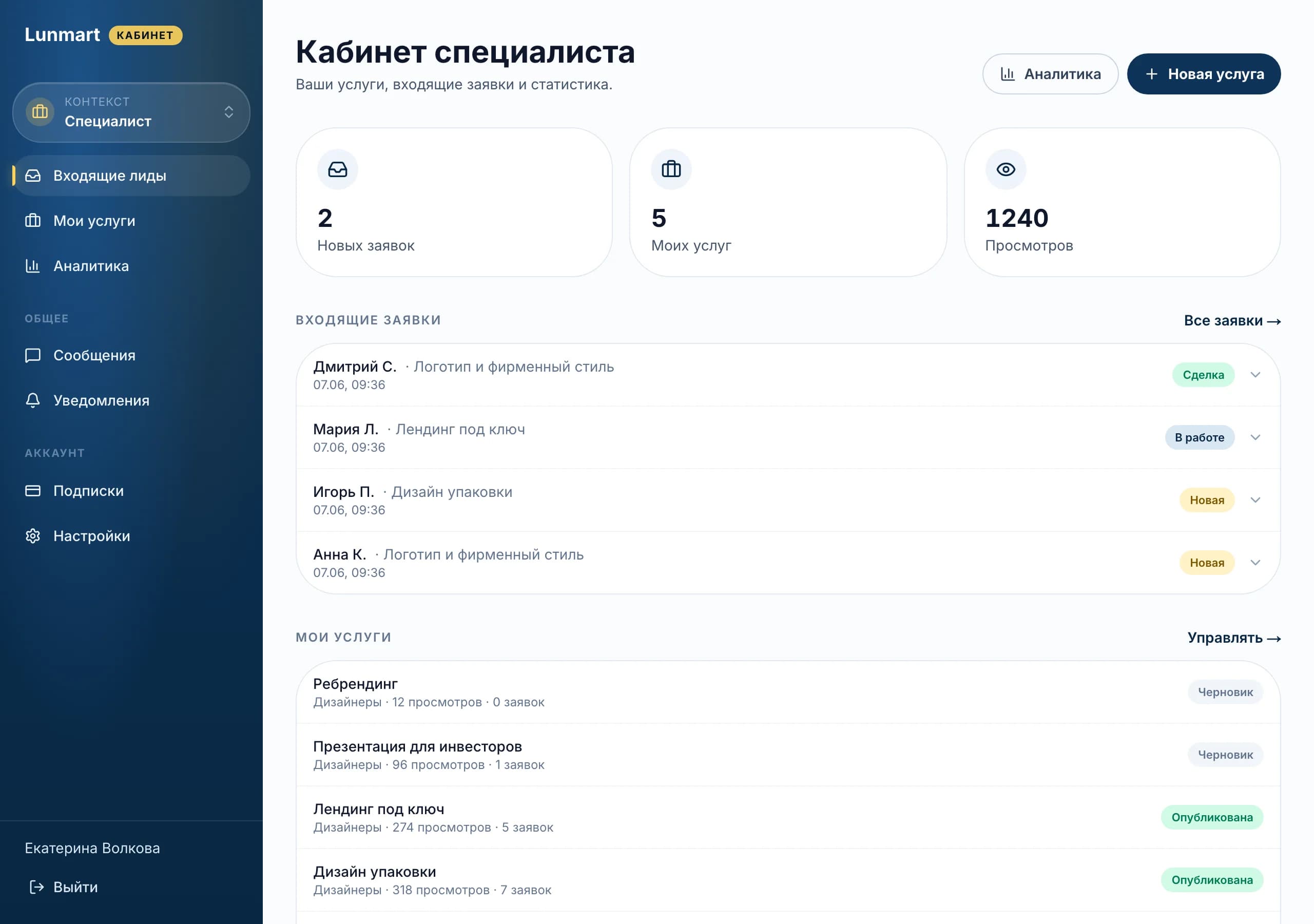The height and width of the screenshot is (924, 1314).
Task: Click Новая badge on Анна К. row
Action: (x=1206, y=563)
